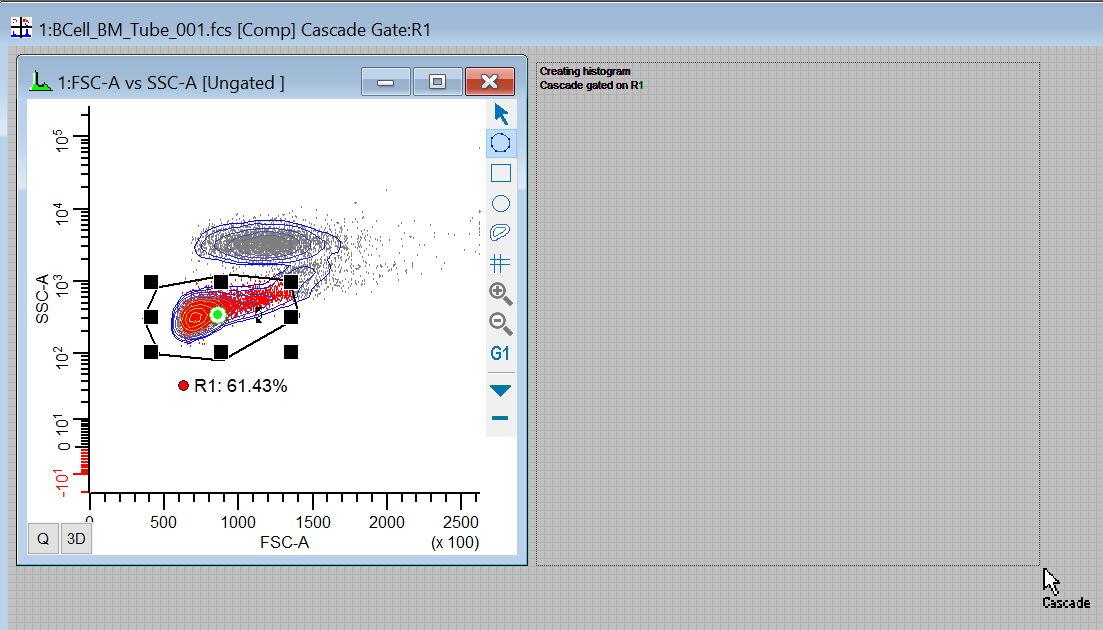1103x630 pixels.
Task: Select the arrow pointer tool
Action: click(x=501, y=114)
